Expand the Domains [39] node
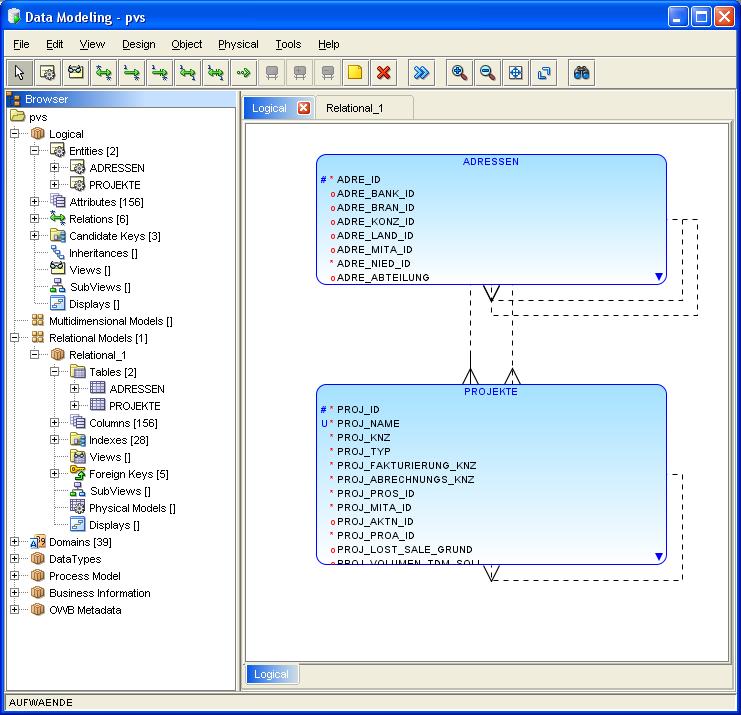 [15, 542]
